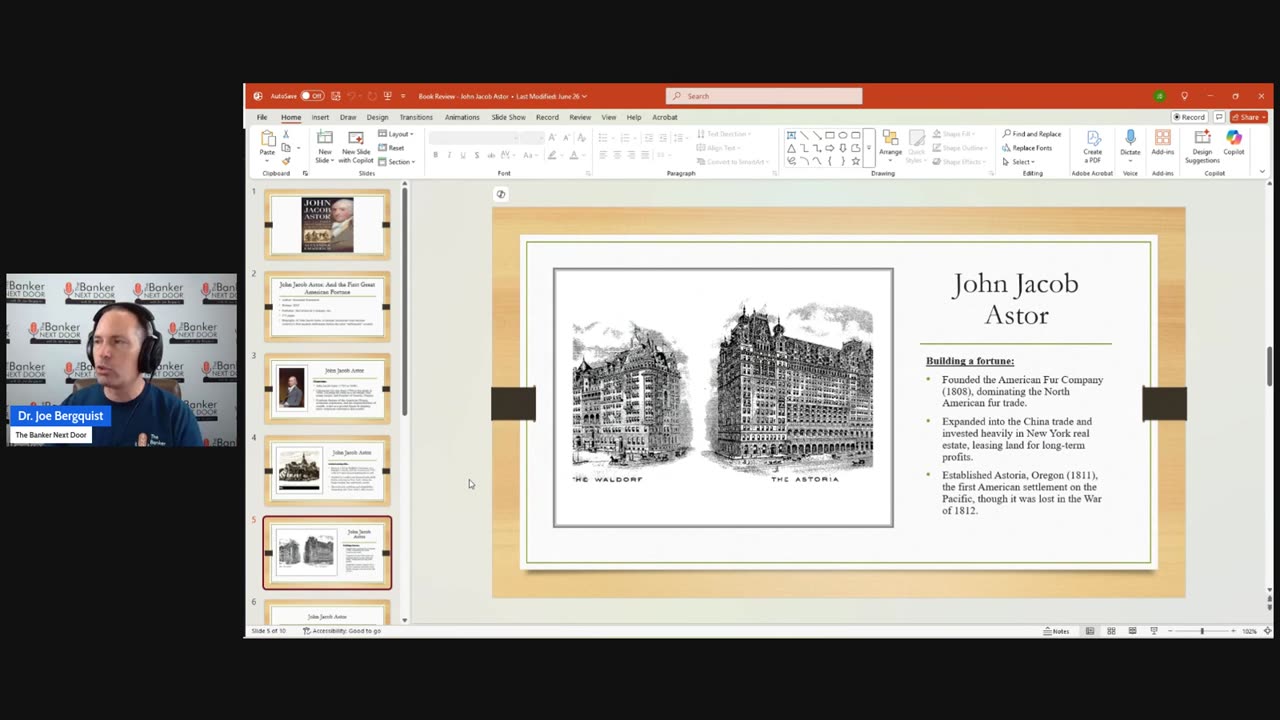Reset the slide layout

click(x=392, y=148)
